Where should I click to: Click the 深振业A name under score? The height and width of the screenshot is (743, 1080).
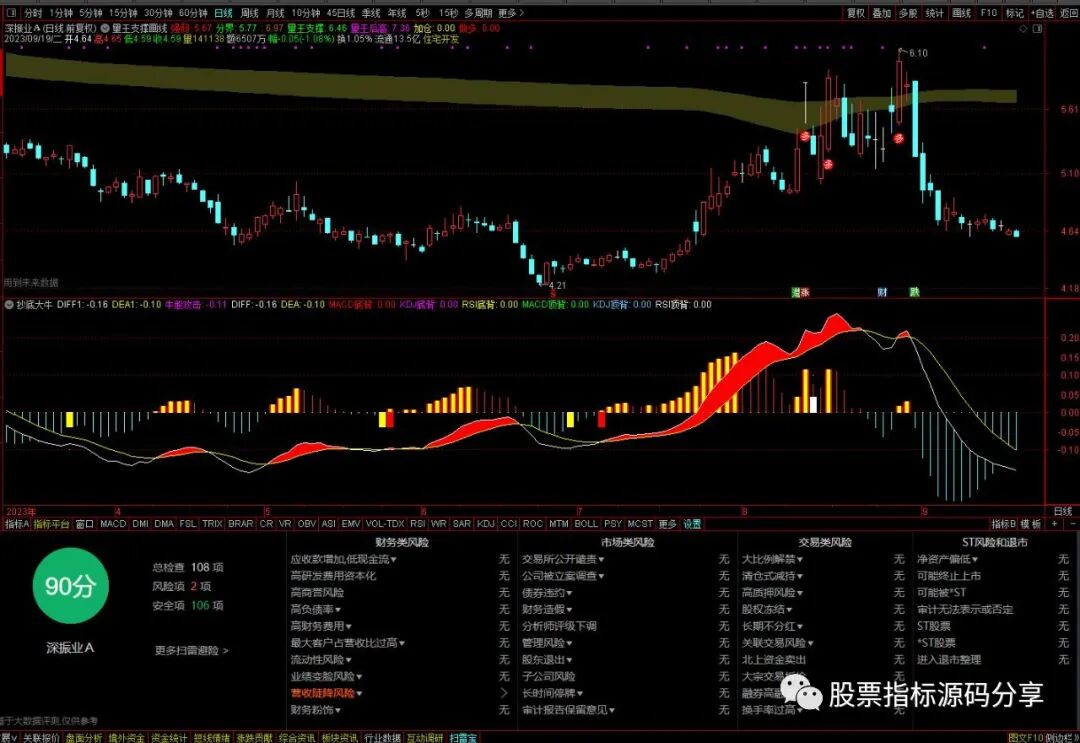click(x=70, y=648)
